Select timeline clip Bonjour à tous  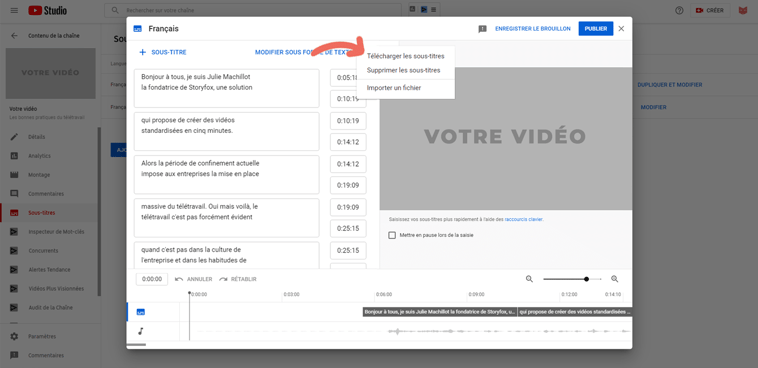point(440,312)
